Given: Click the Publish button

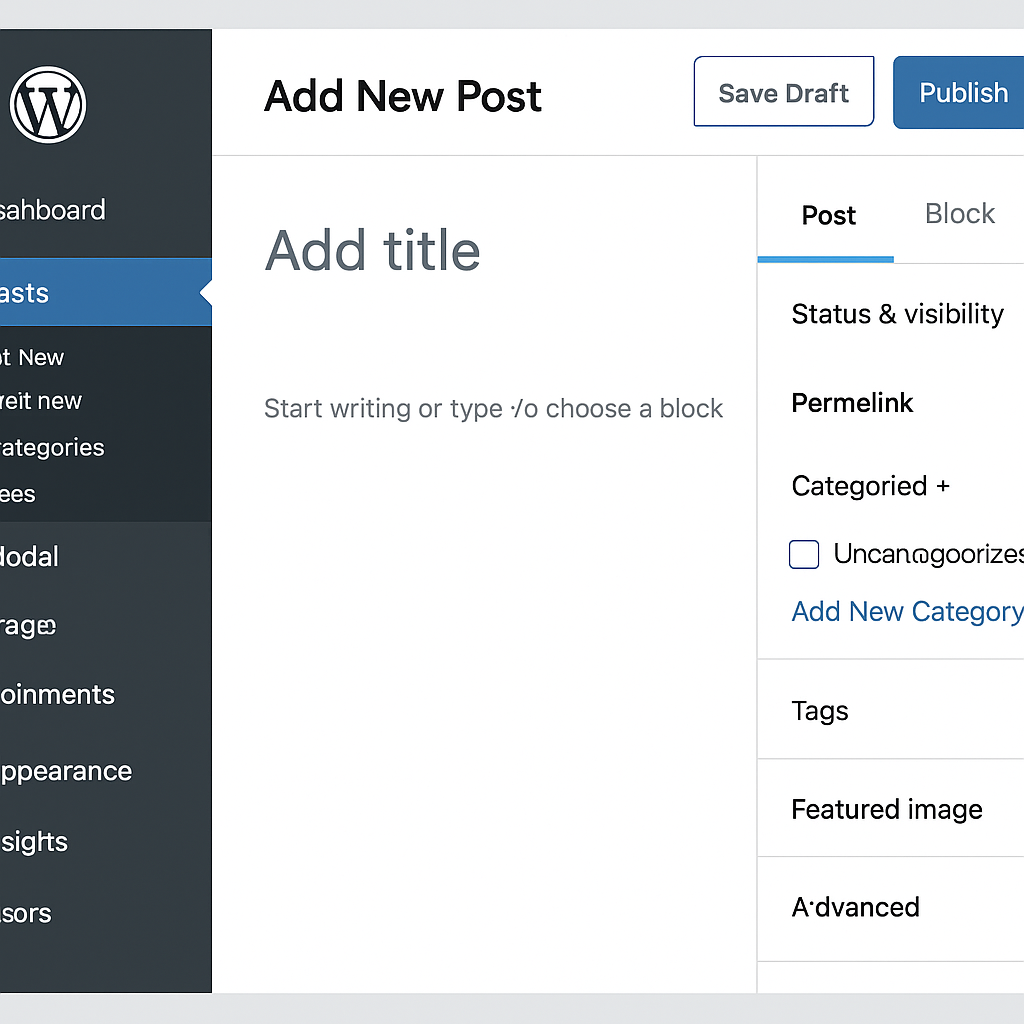Looking at the screenshot, I should 963,92.
